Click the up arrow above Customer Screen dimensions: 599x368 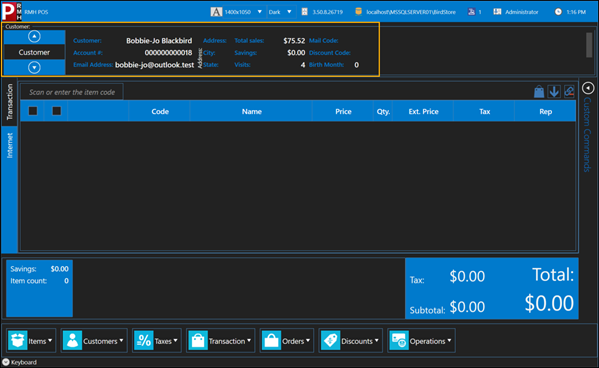34,37
